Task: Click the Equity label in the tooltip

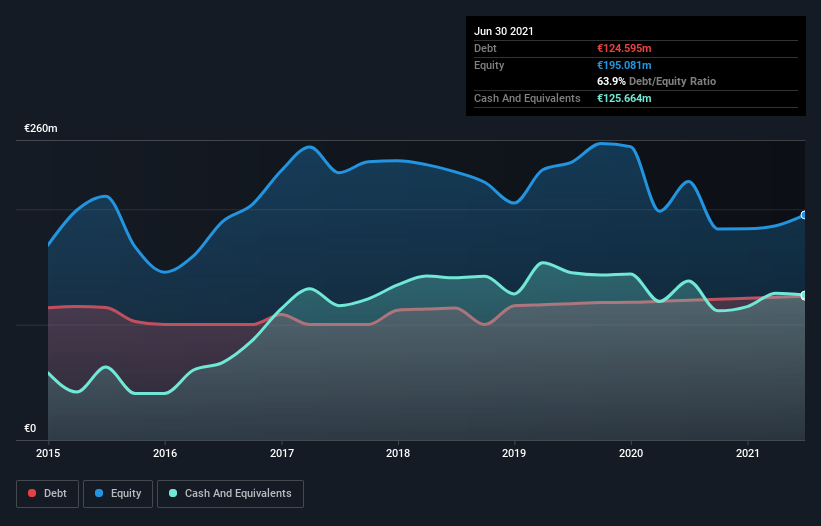Action: coord(489,65)
